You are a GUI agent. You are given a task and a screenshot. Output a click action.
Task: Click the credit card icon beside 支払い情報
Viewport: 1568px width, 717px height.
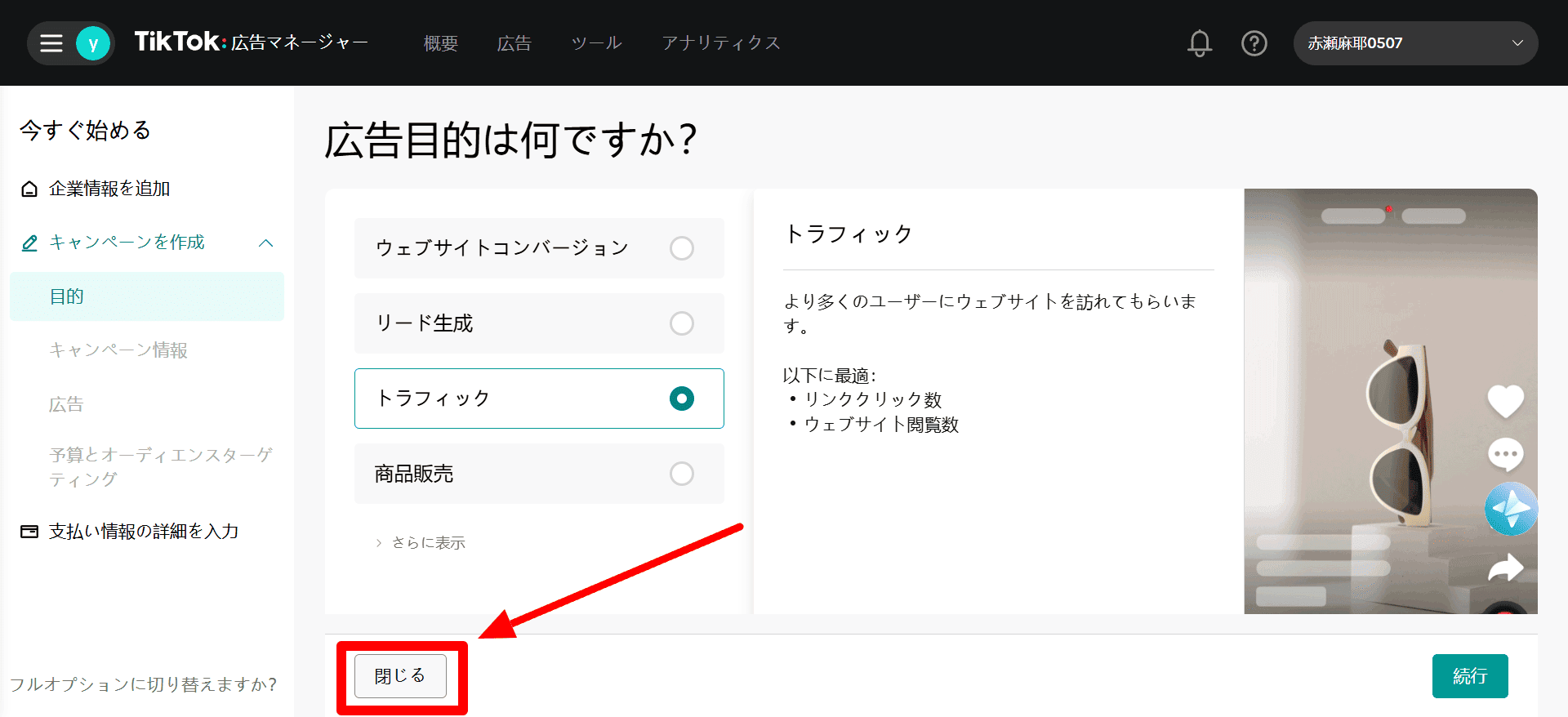(x=29, y=532)
